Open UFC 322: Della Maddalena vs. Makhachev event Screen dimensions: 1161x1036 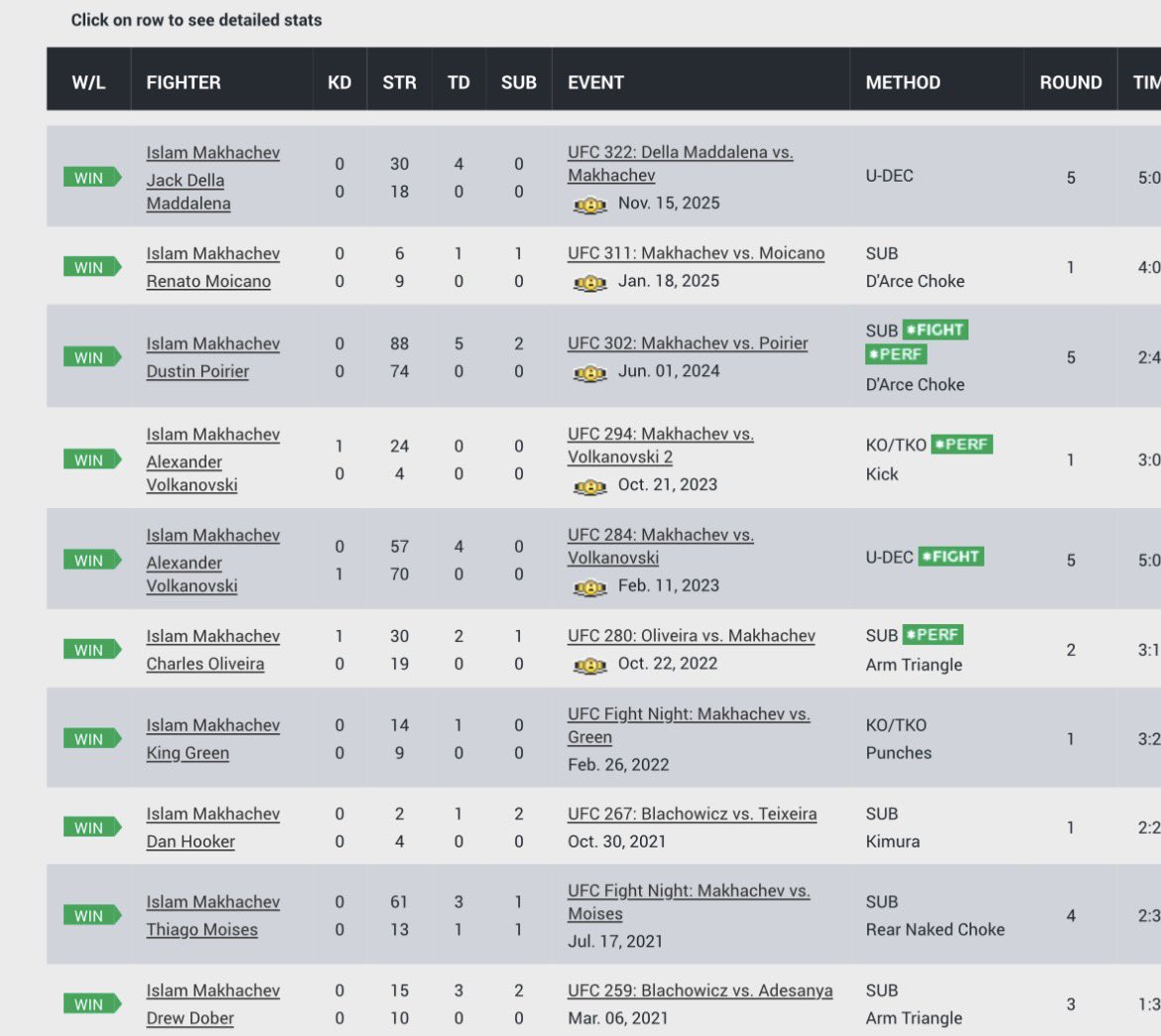coord(681,164)
